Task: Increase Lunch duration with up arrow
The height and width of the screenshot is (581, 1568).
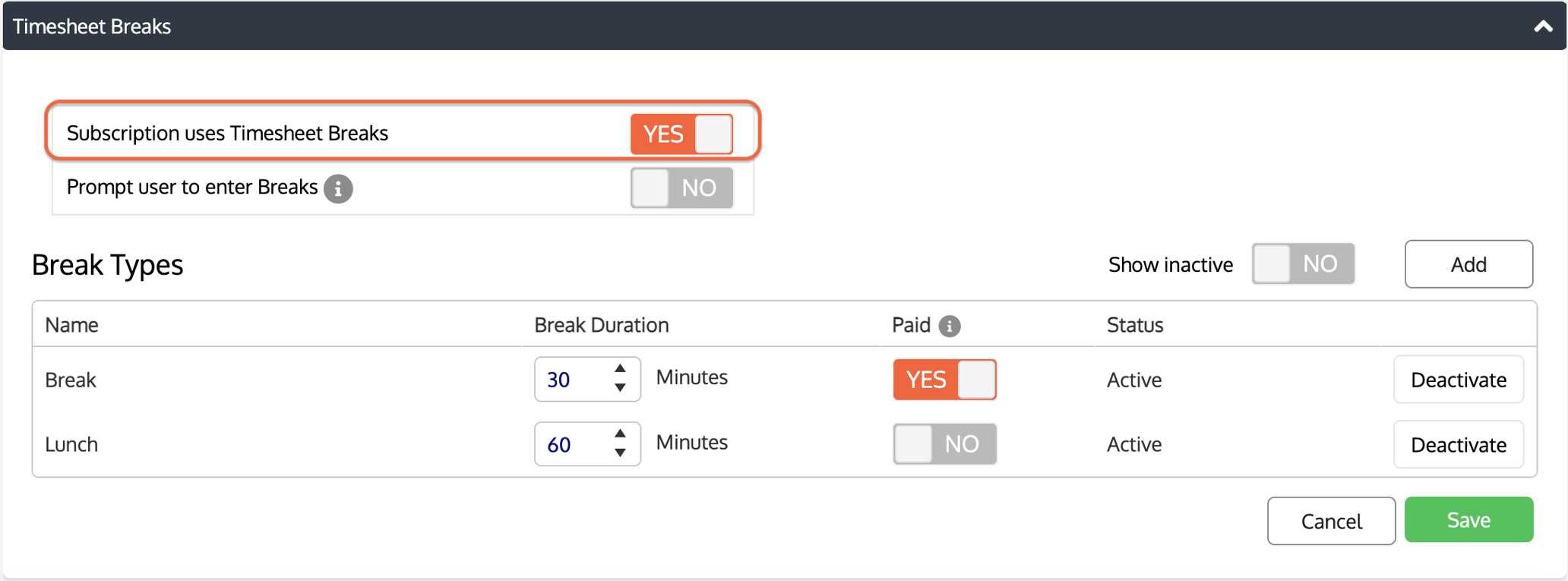Action: 620,434
